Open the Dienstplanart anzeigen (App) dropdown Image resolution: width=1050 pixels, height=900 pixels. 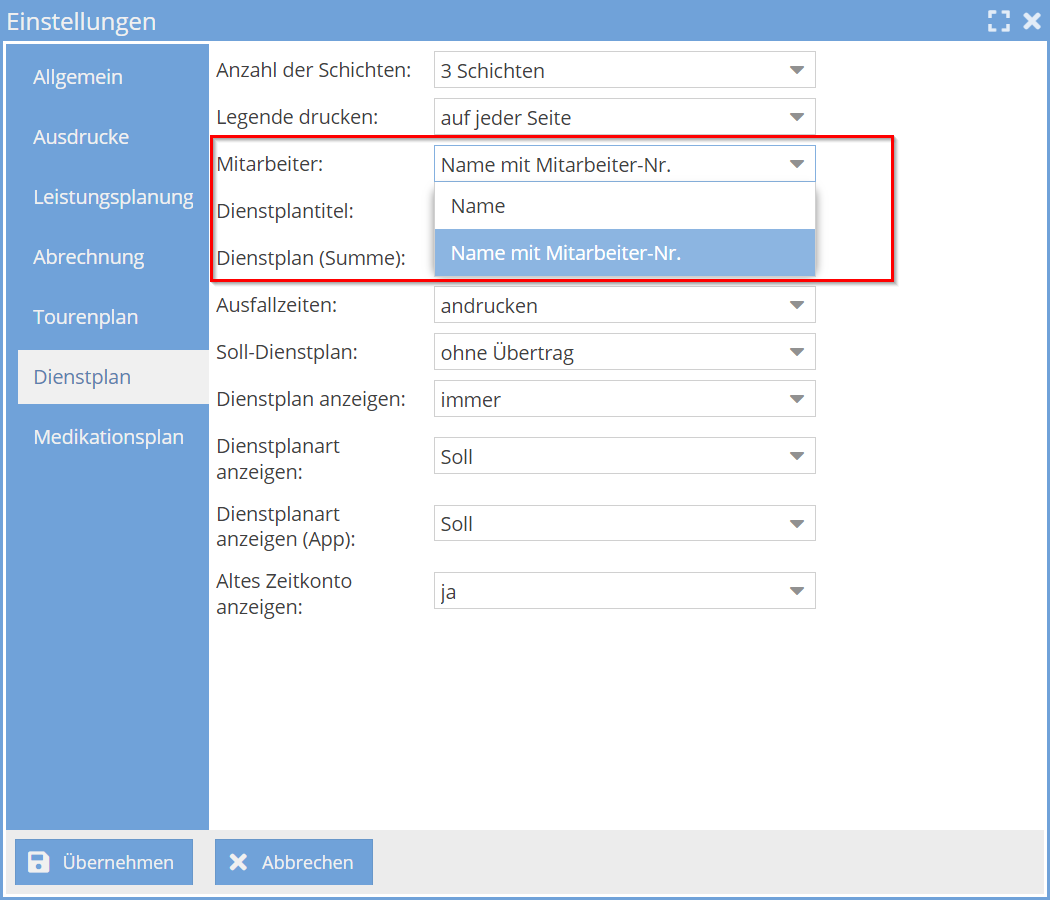tap(796, 524)
